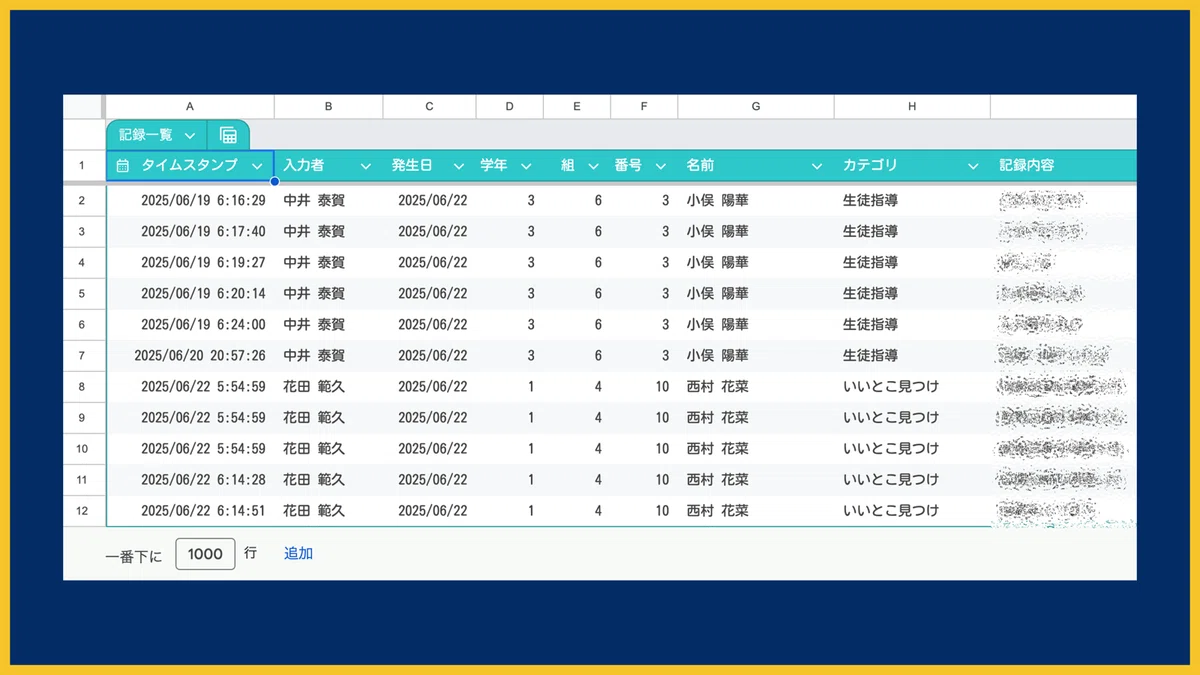Viewport: 1200px width, 675px height.
Task: Expand the 組 column filter arrow
Action: [593, 166]
